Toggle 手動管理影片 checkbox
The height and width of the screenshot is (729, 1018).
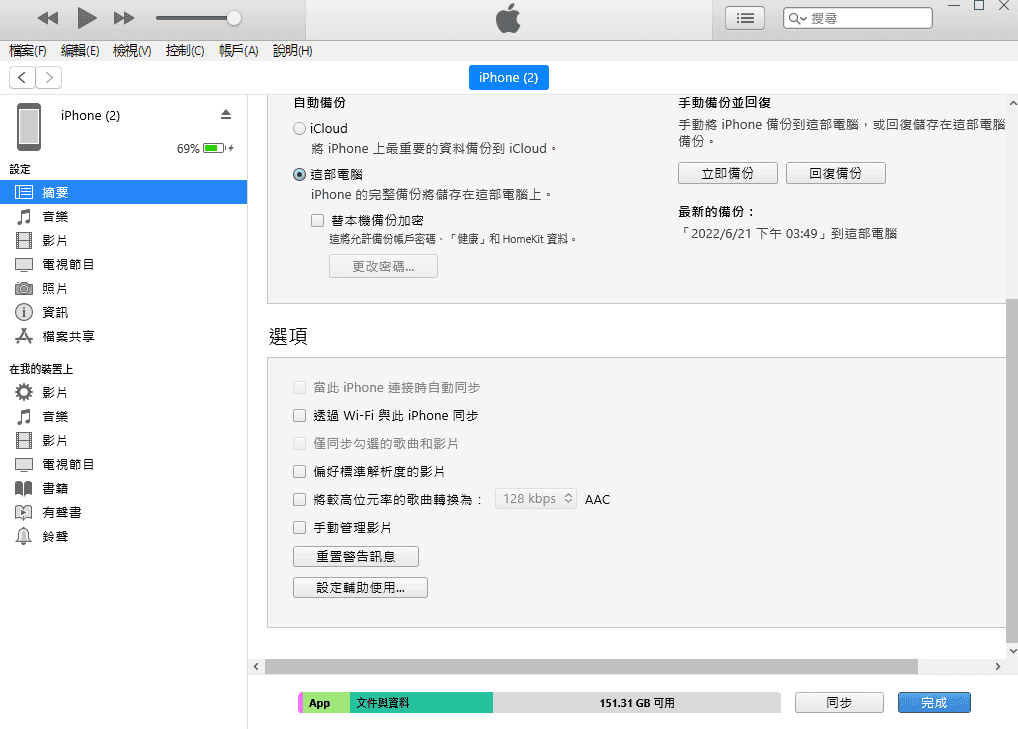click(x=299, y=527)
